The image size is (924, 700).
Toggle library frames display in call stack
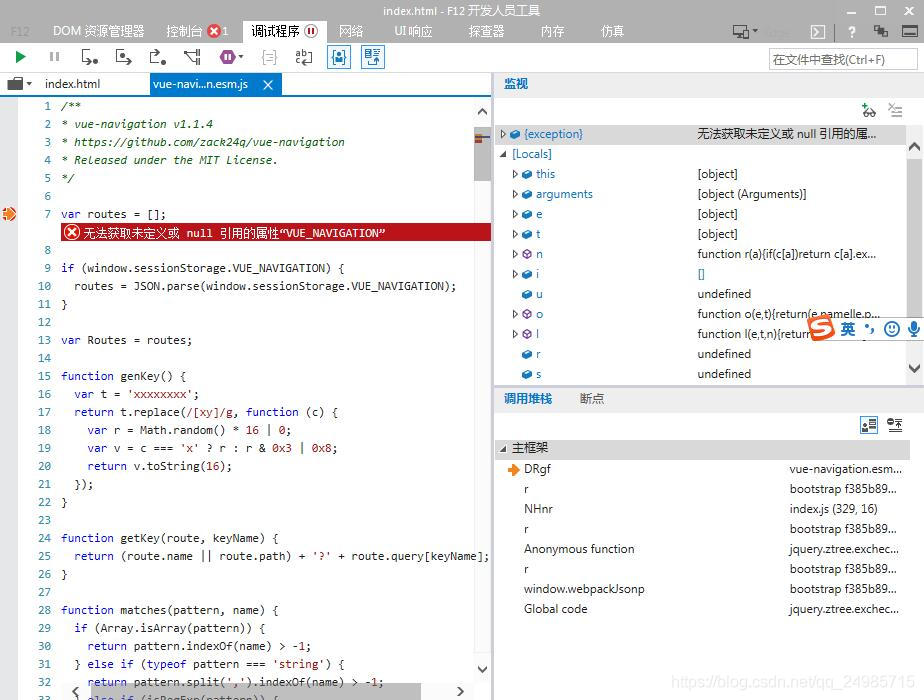click(x=869, y=425)
